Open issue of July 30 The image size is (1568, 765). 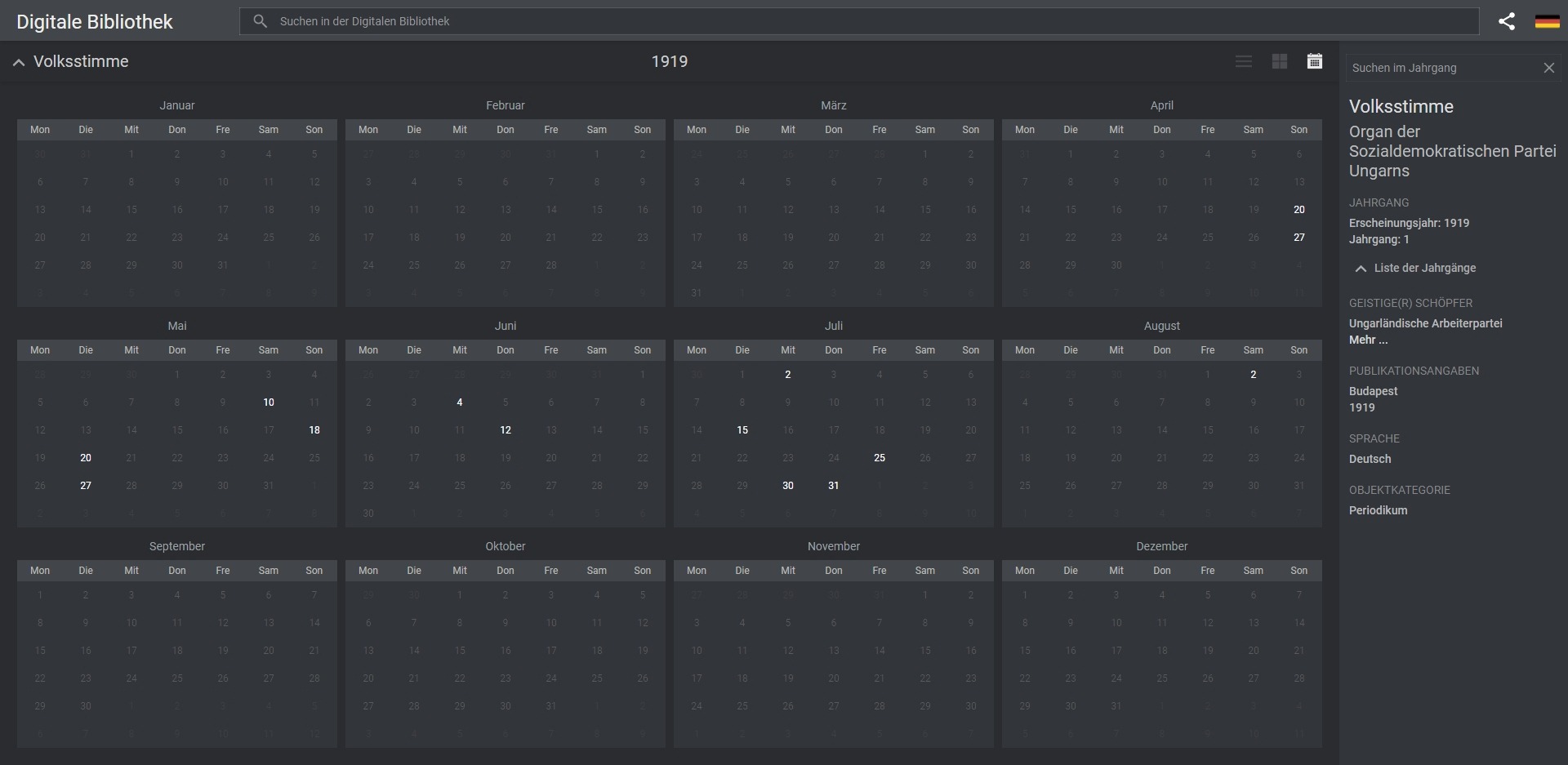coord(788,486)
